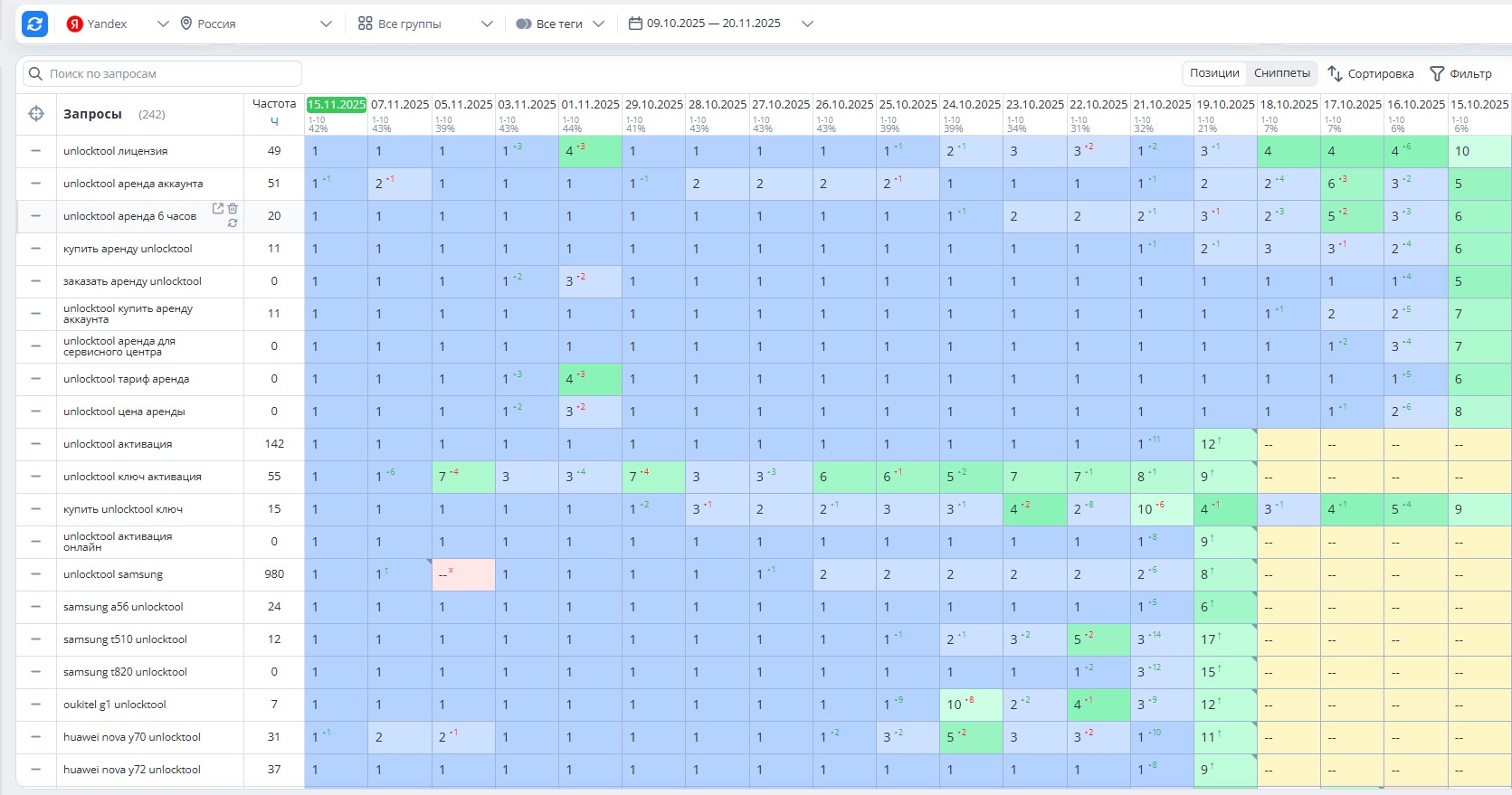Select the query 'huawei nova y72 unlocktool'
Screen dimensions: 1512x795
132,770
